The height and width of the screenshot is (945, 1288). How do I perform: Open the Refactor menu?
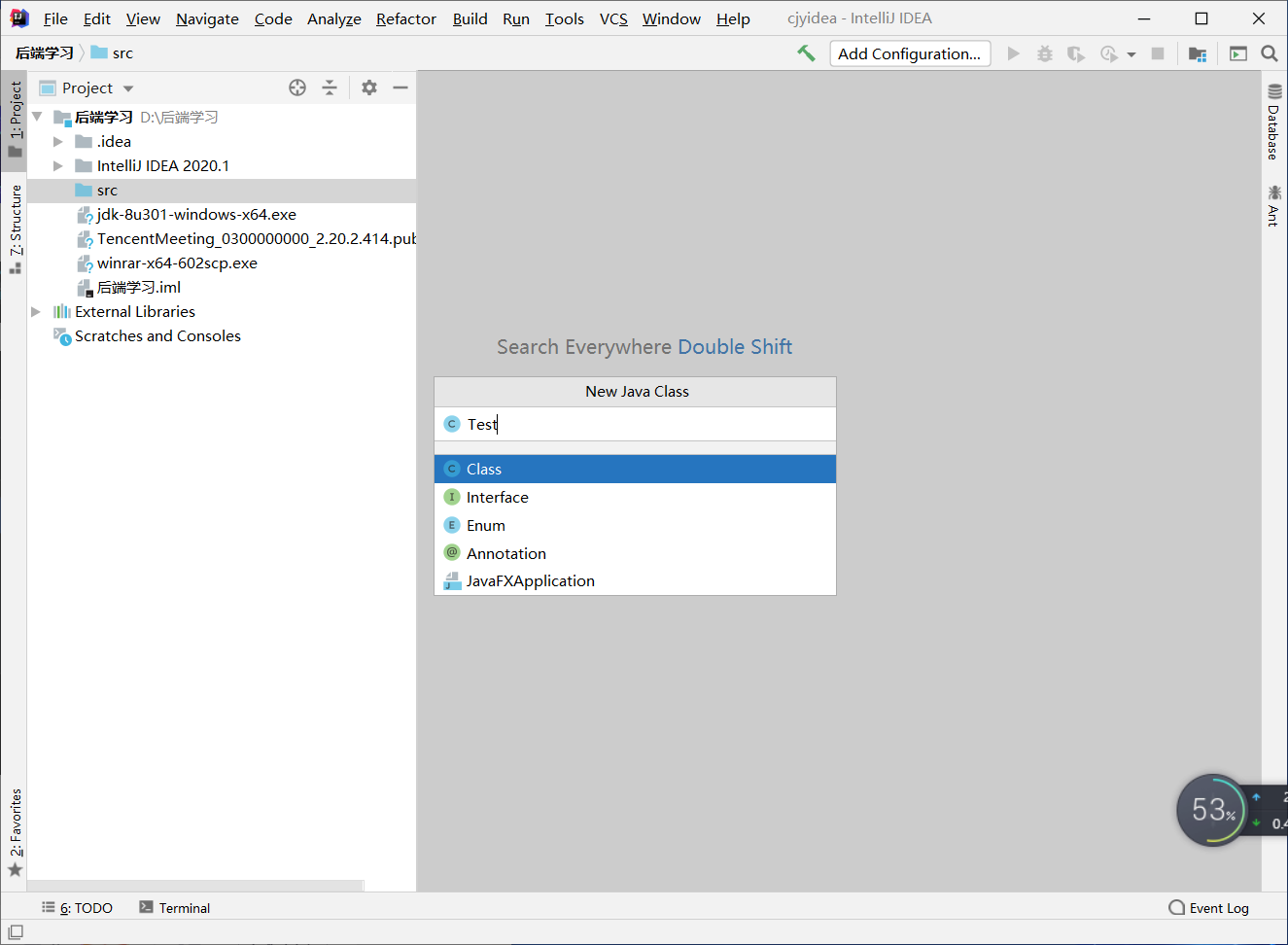click(x=406, y=18)
